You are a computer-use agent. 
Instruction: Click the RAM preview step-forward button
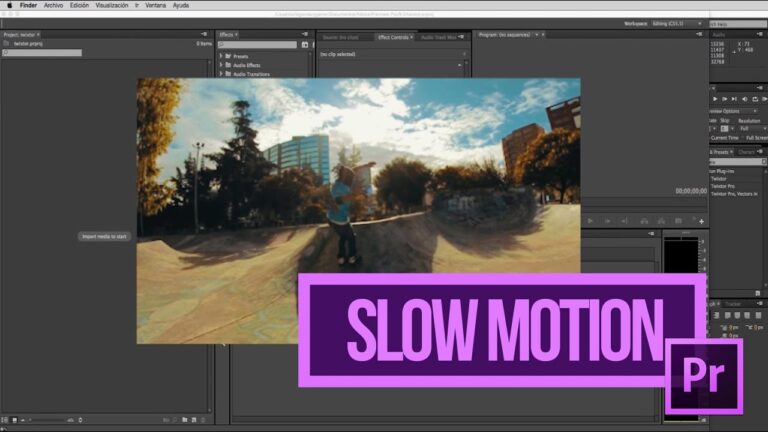pos(724,99)
